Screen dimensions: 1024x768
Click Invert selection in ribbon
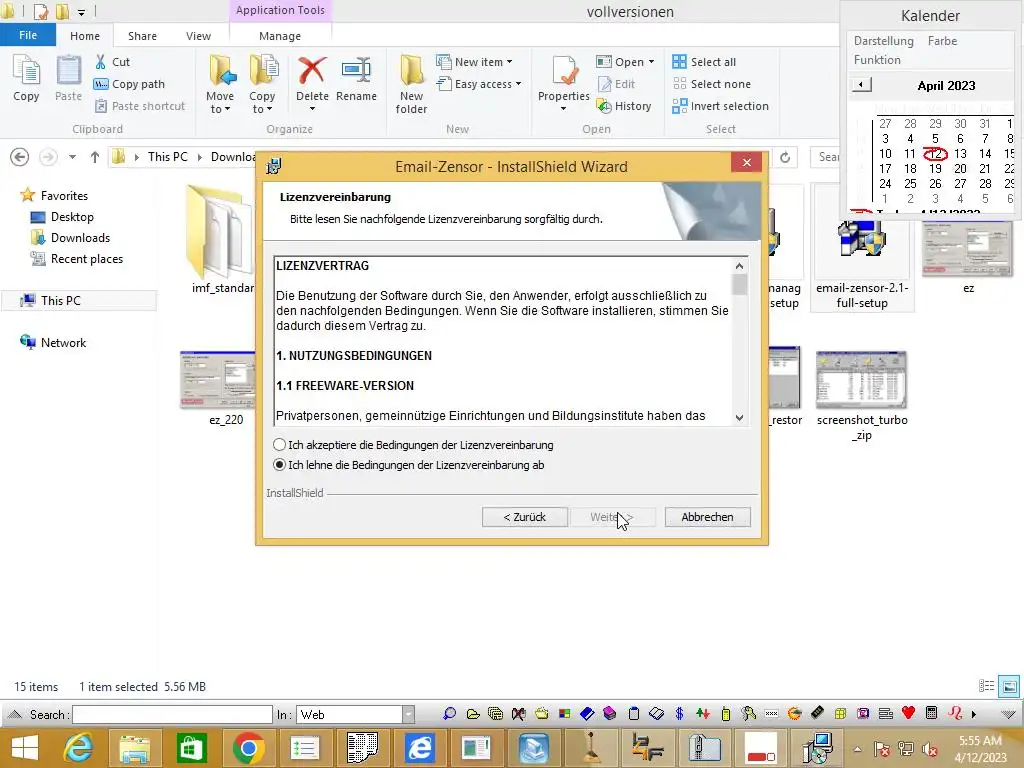point(720,106)
